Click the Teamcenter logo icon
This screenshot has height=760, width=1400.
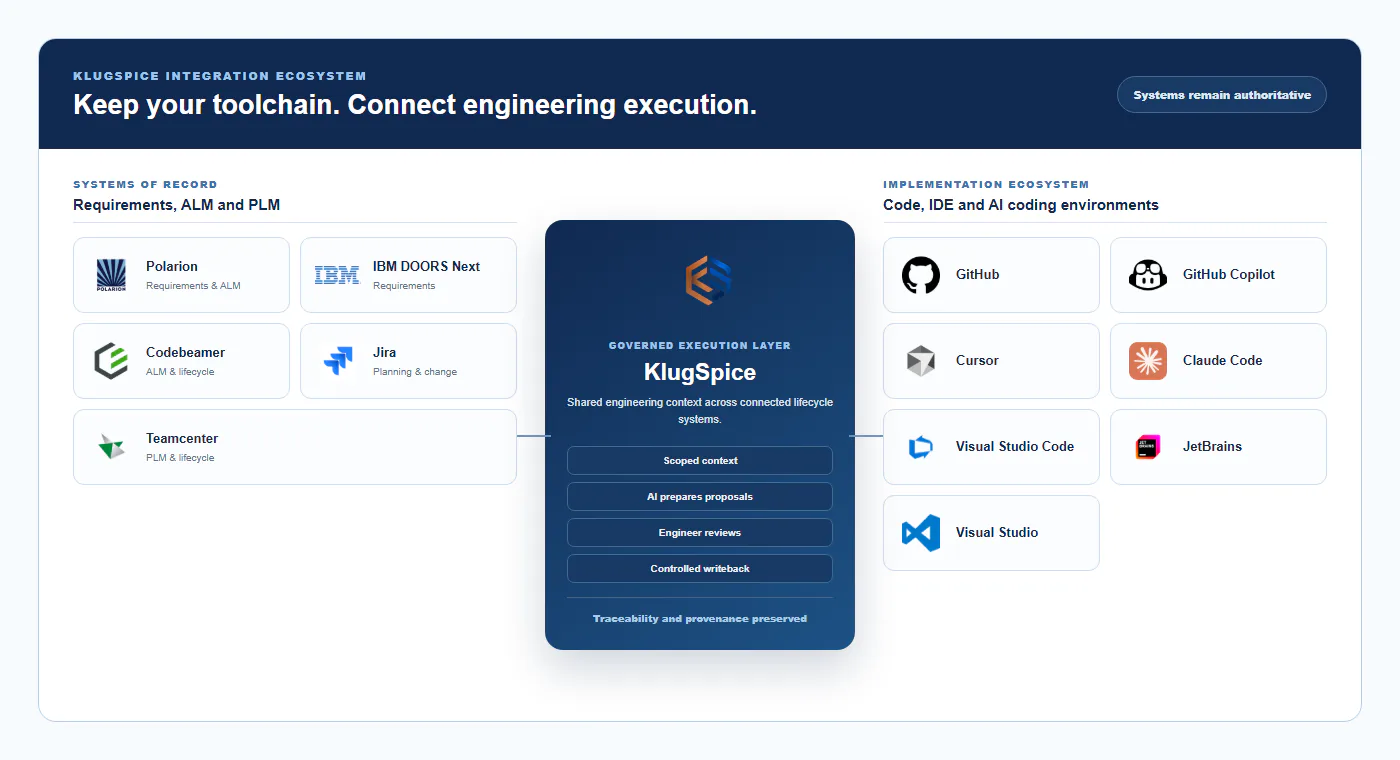111,447
